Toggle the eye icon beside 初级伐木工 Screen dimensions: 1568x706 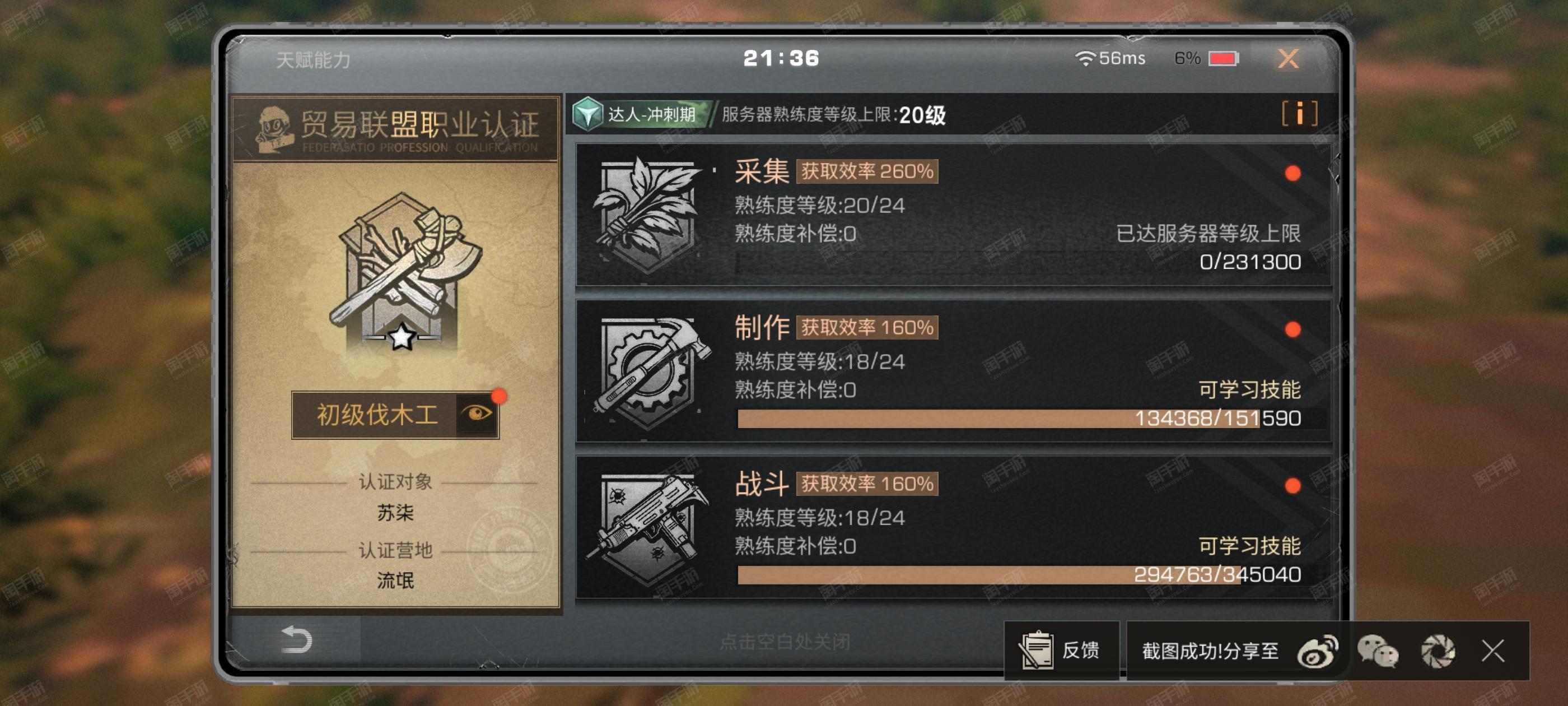point(477,414)
